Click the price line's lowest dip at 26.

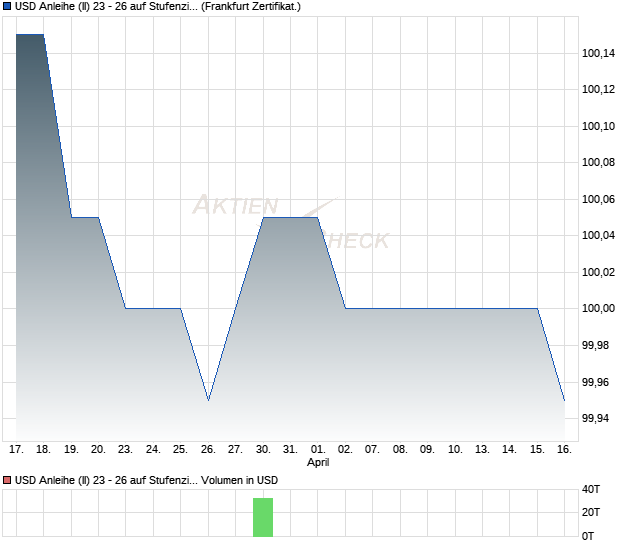(208, 400)
